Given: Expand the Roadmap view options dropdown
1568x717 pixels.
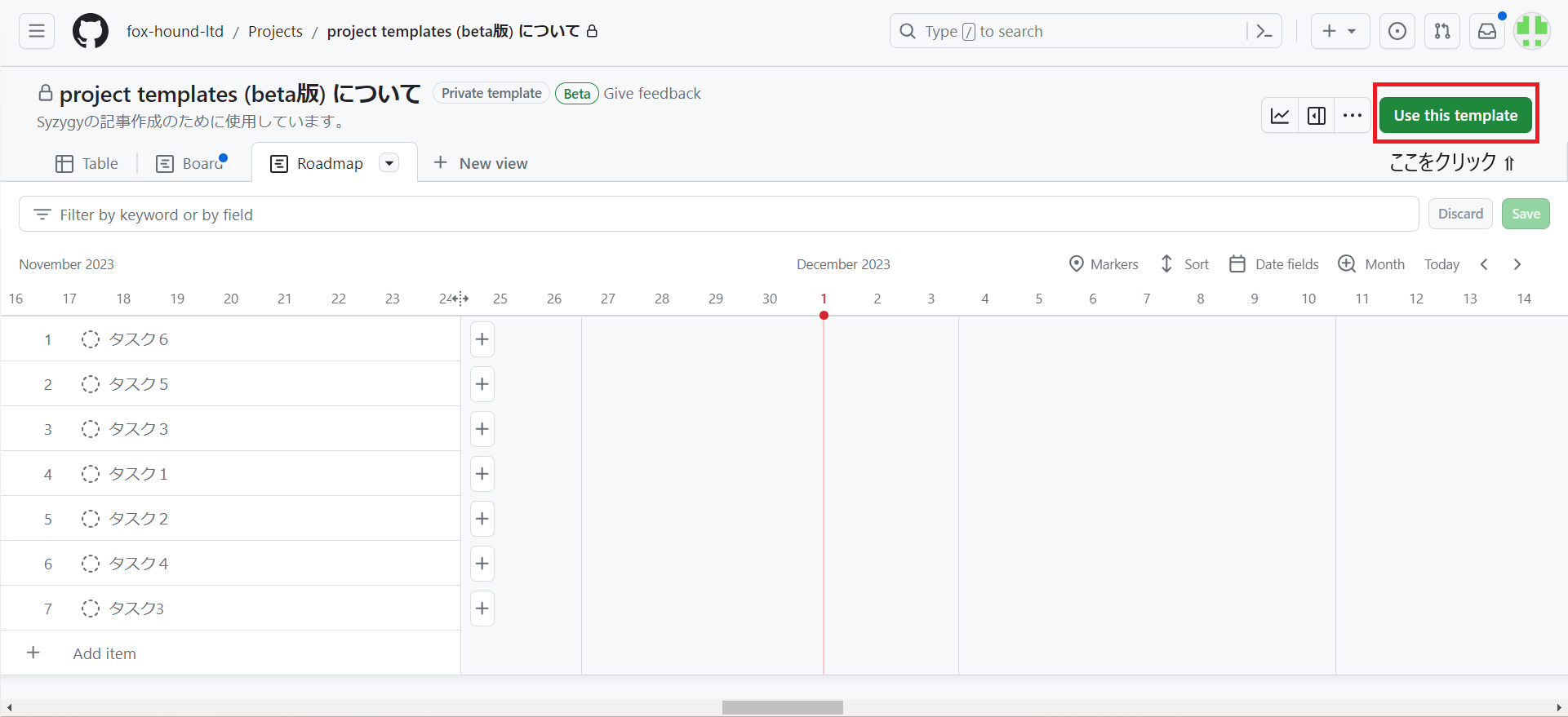Looking at the screenshot, I should (389, 163).
